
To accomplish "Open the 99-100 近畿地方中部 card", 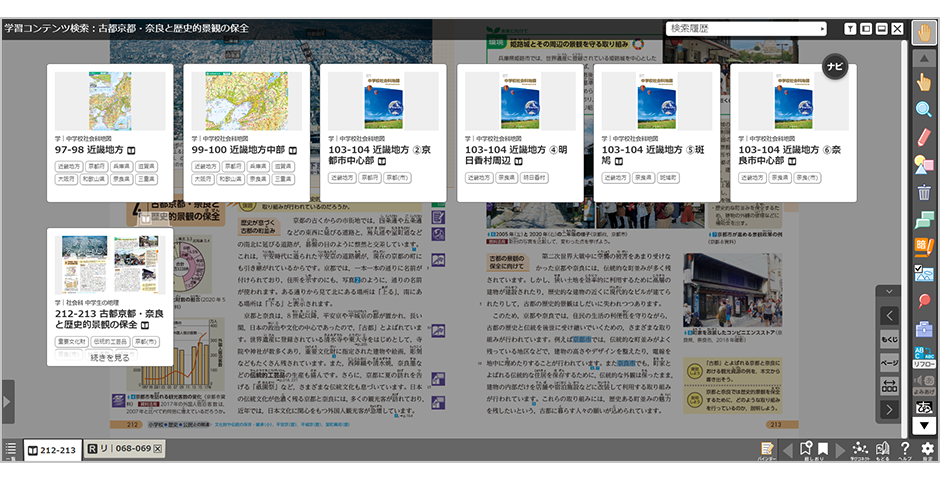I will pyautogui.click(x=246, y=132).
